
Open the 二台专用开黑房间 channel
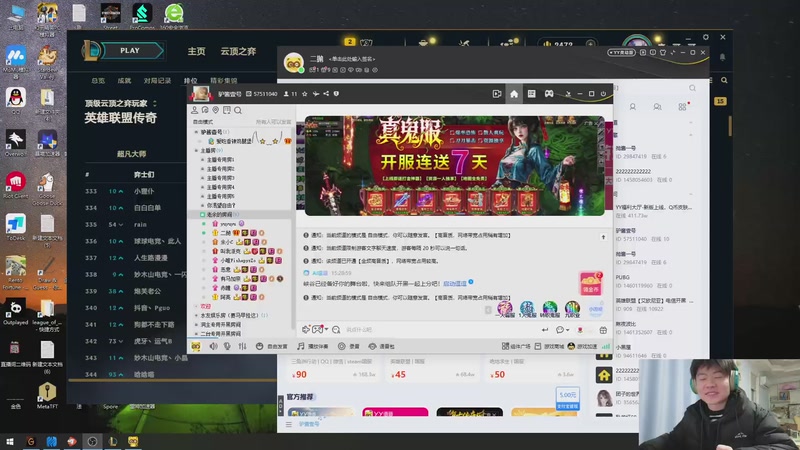[220, 334]
